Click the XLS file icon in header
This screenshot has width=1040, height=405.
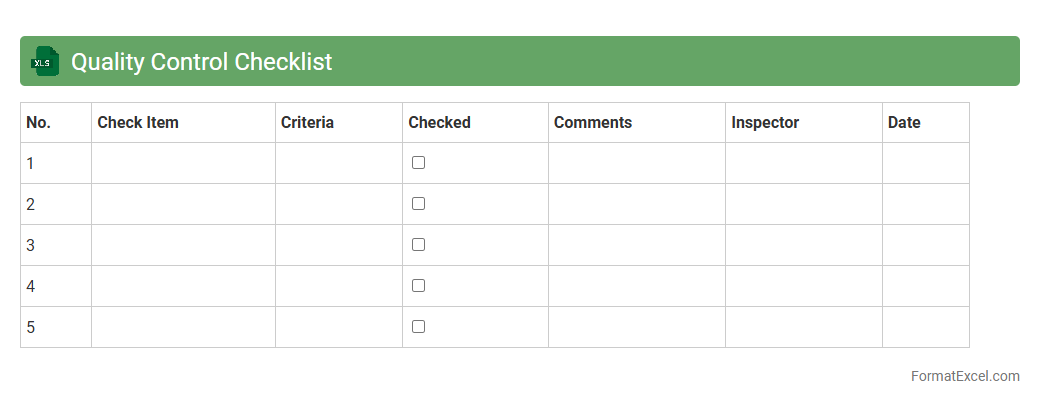45,61
